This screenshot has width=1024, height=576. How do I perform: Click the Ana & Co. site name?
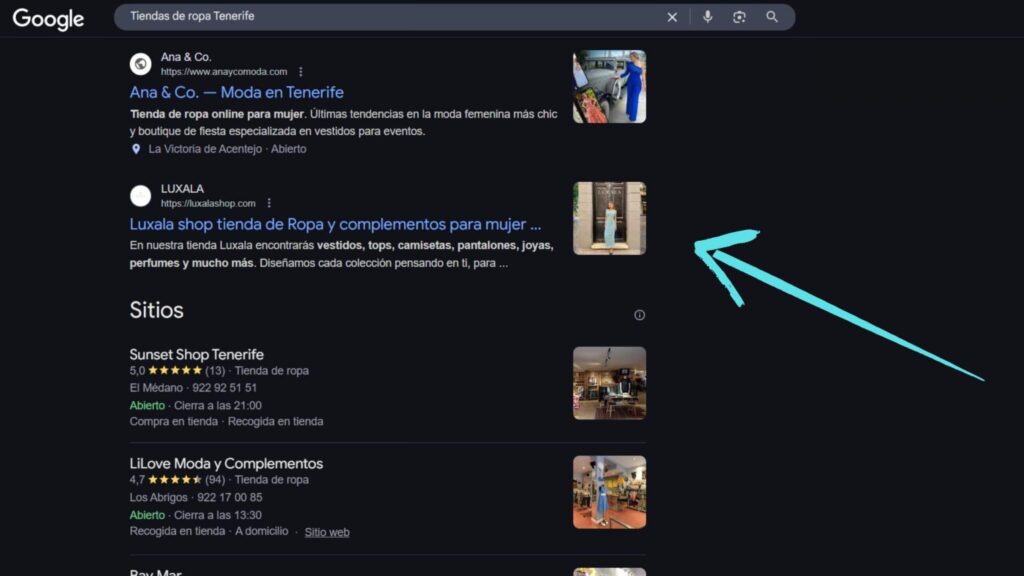[186, 57]
